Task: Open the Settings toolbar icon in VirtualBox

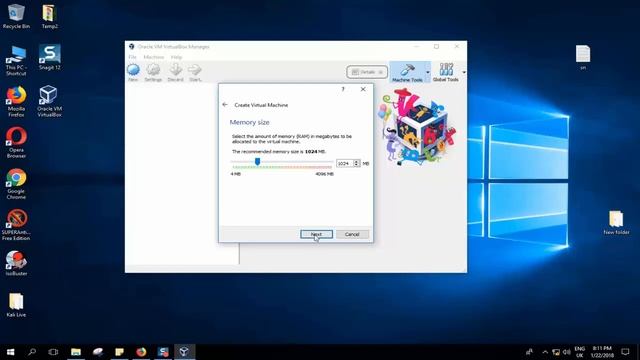Action: coord(153,73)
